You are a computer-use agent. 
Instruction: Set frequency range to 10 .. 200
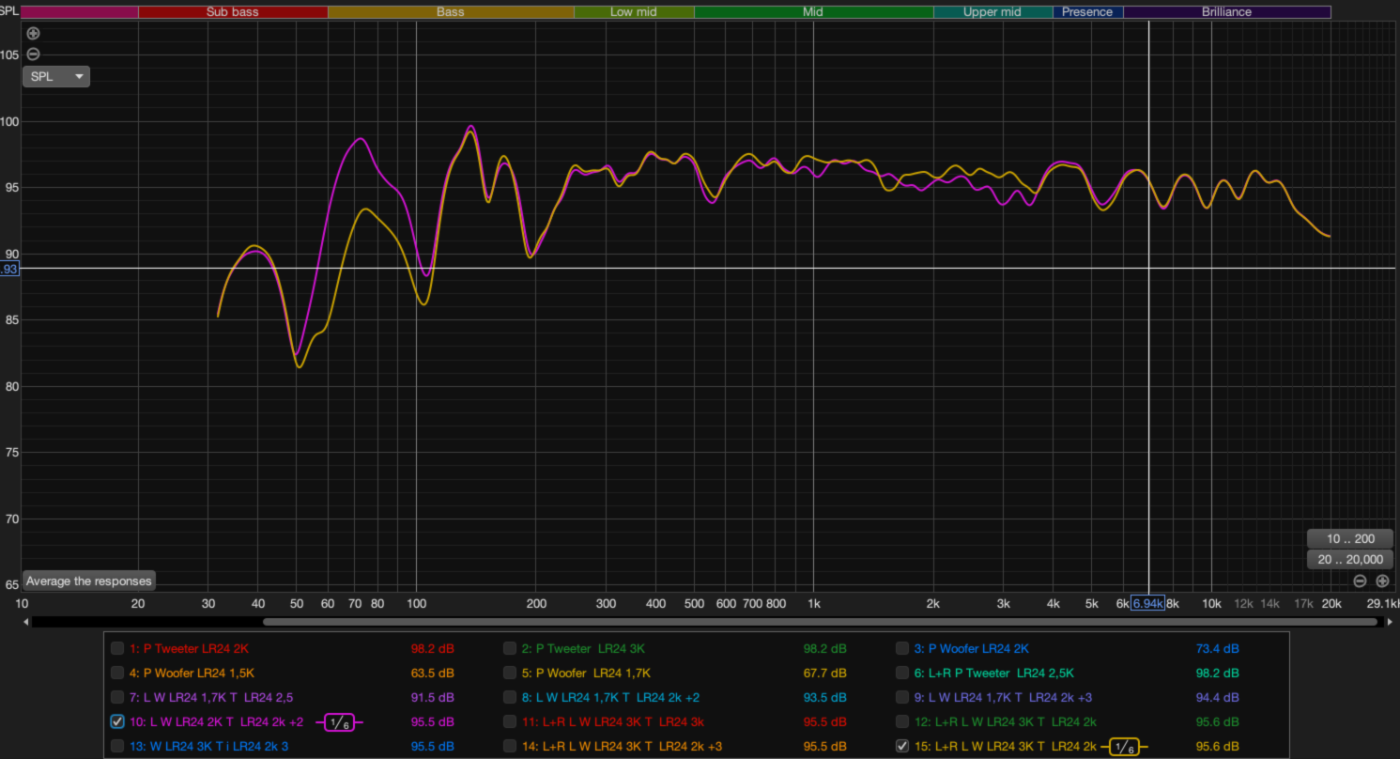(x=1350, y=539)
